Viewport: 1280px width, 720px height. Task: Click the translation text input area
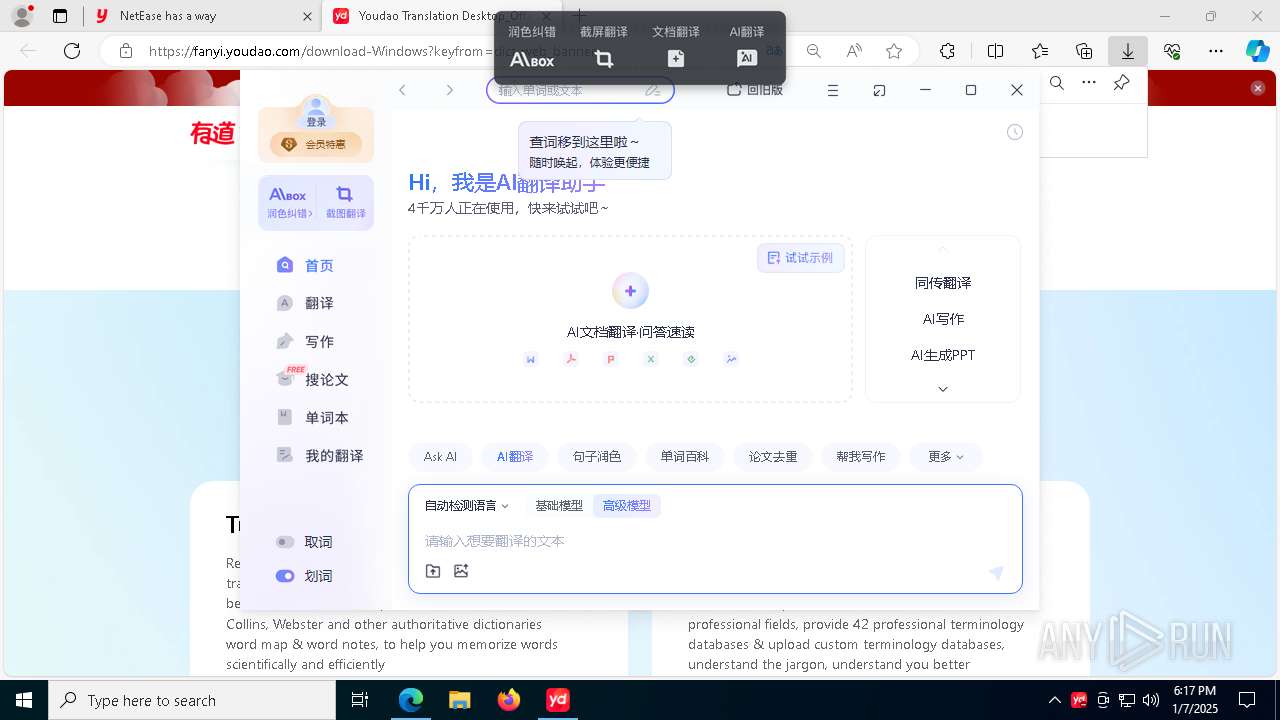(x=715, y=541)
